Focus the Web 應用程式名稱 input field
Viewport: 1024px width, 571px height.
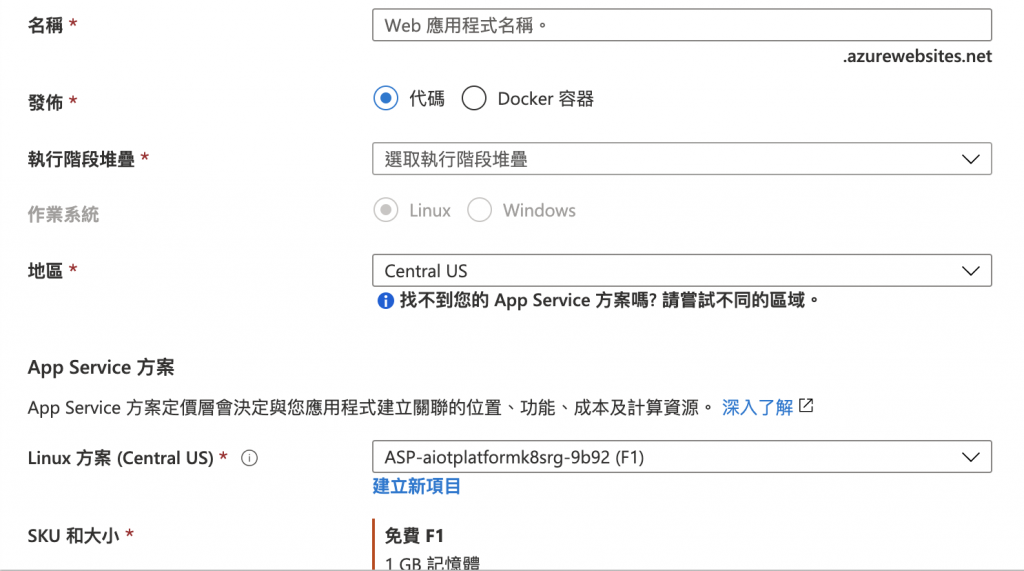coord(682,25)
